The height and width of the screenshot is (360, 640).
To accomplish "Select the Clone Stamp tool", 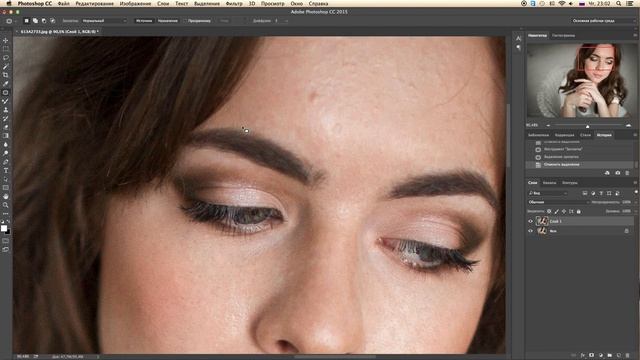I will [6, 110].
